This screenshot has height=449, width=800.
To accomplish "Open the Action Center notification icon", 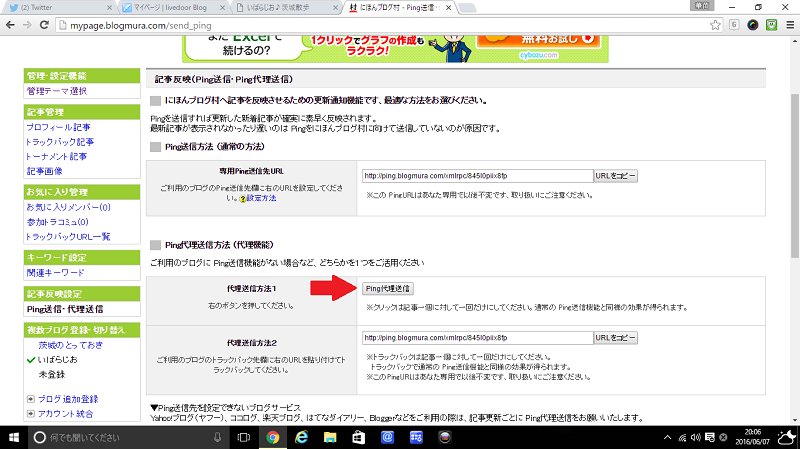I will [710, 437].
